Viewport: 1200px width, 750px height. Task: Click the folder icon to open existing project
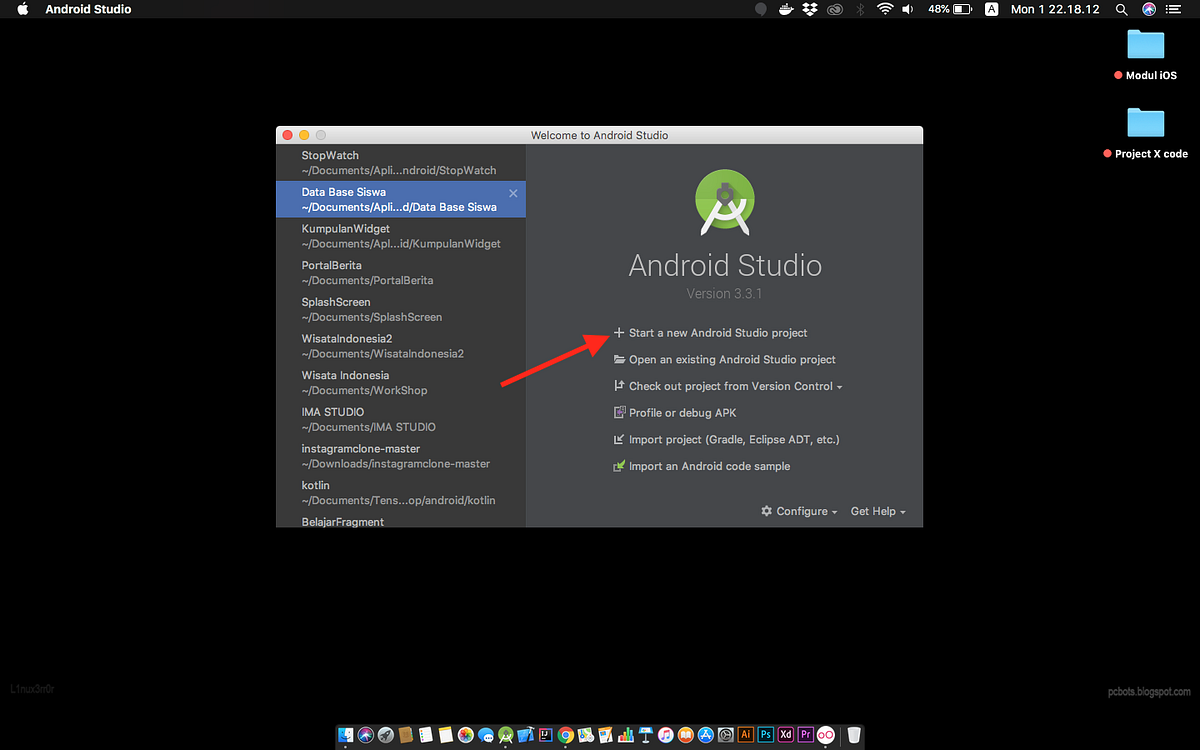pyautogui.click(x=620, y=359)
